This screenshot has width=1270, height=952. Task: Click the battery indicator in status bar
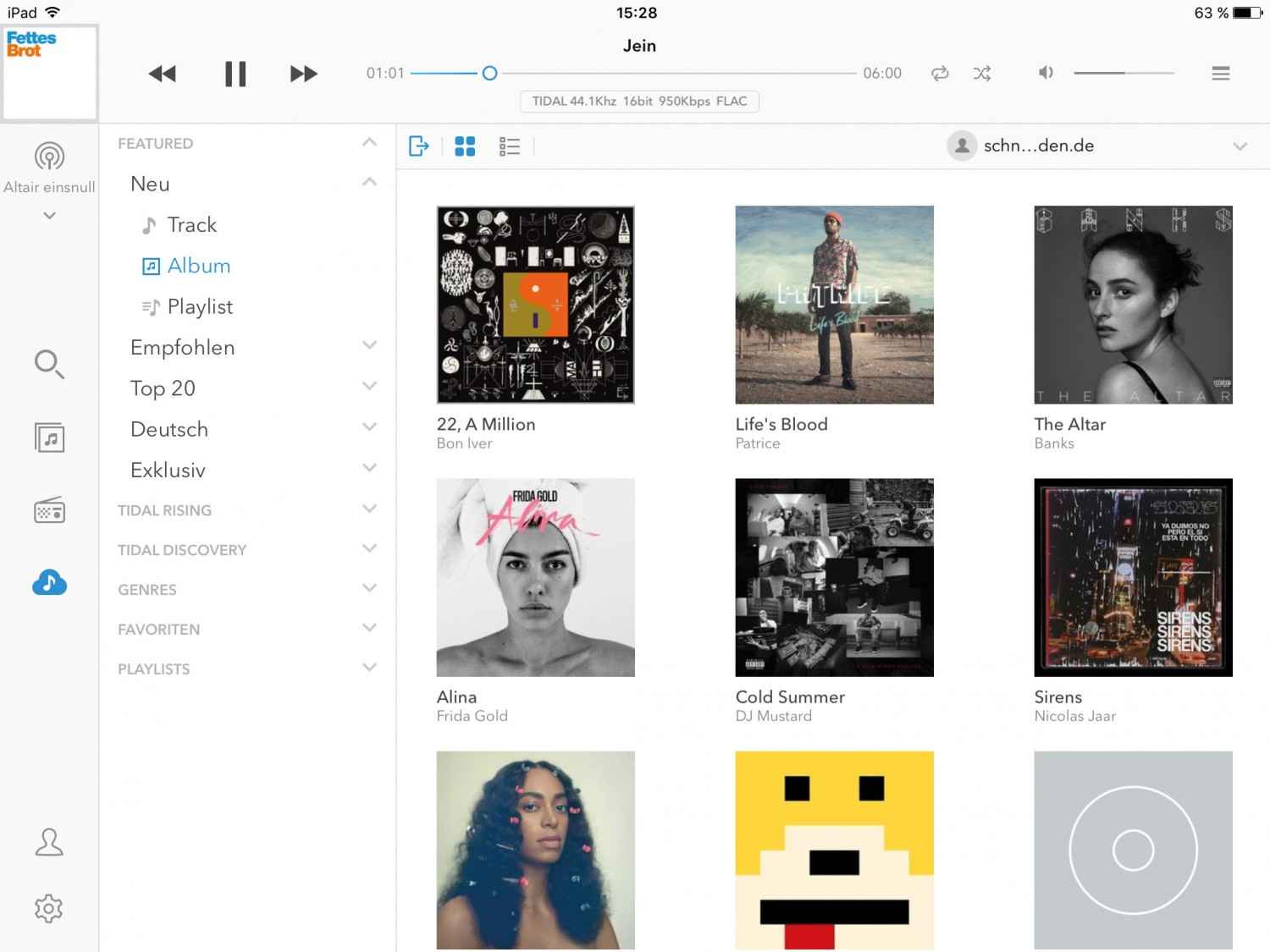coord(1247,13)
